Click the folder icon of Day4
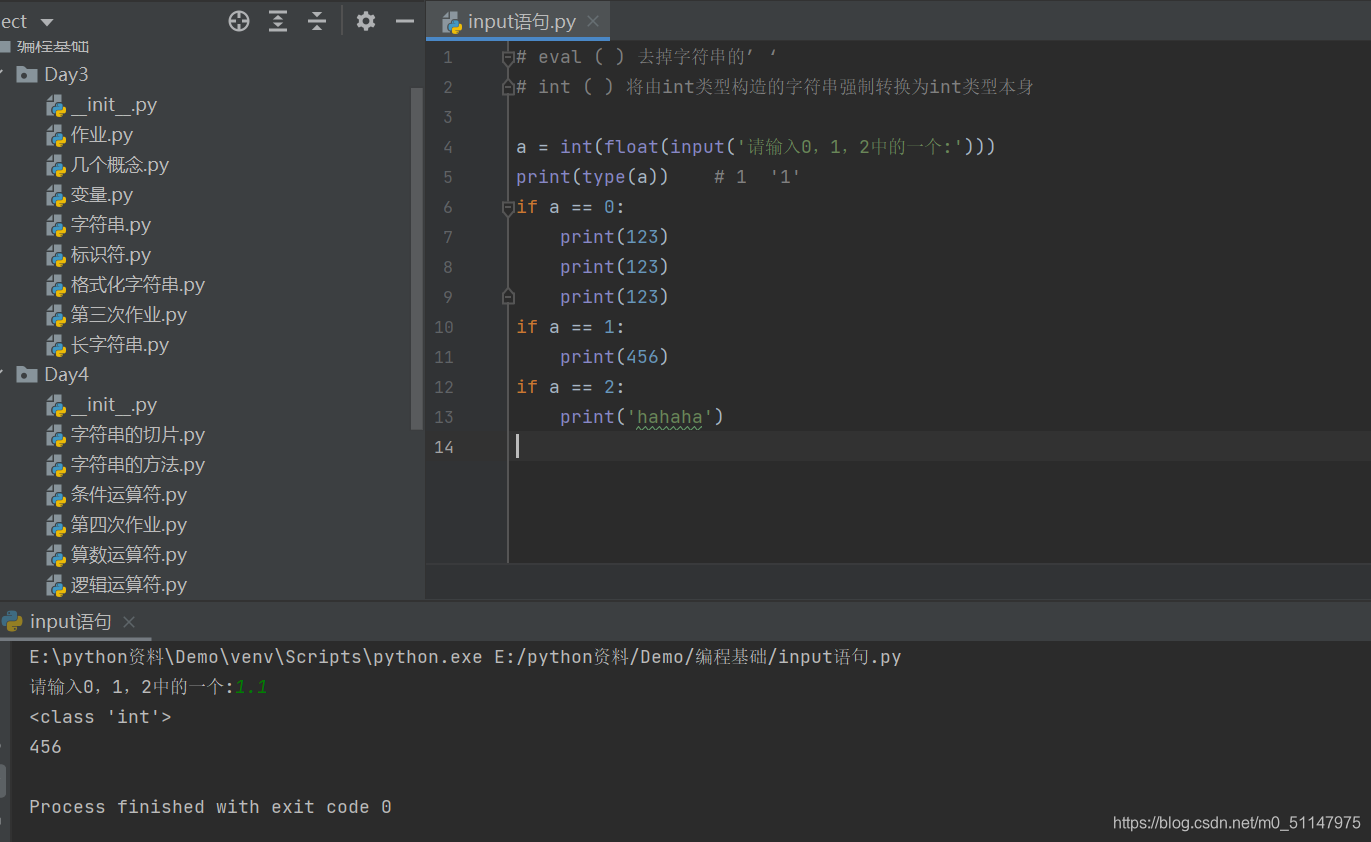1371x842 pixels. click(x=27, y=374)
